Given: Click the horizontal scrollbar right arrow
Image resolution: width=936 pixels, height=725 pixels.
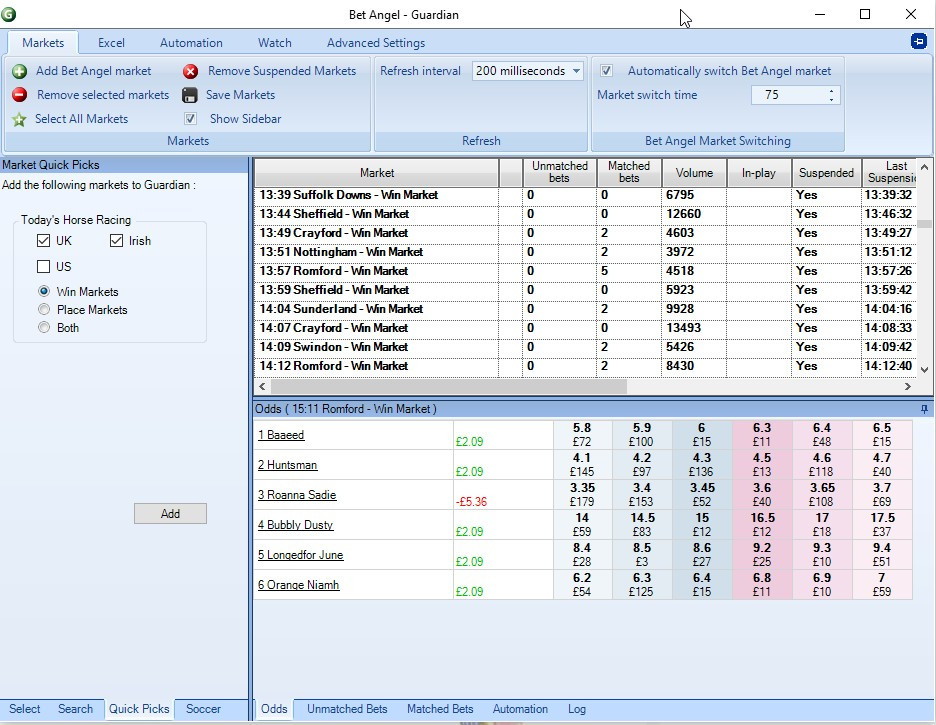Looking at the screenshot, I should tap(907, 387).
